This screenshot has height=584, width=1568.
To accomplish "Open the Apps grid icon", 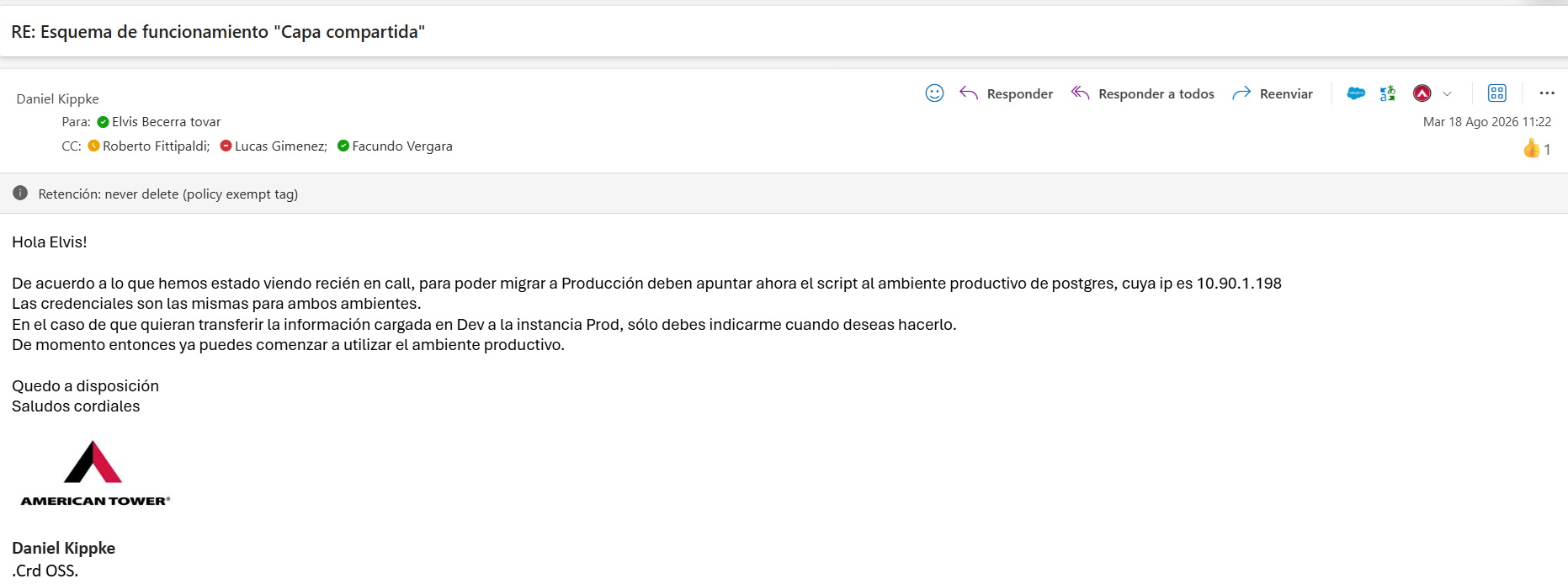I will [1497, 93].
